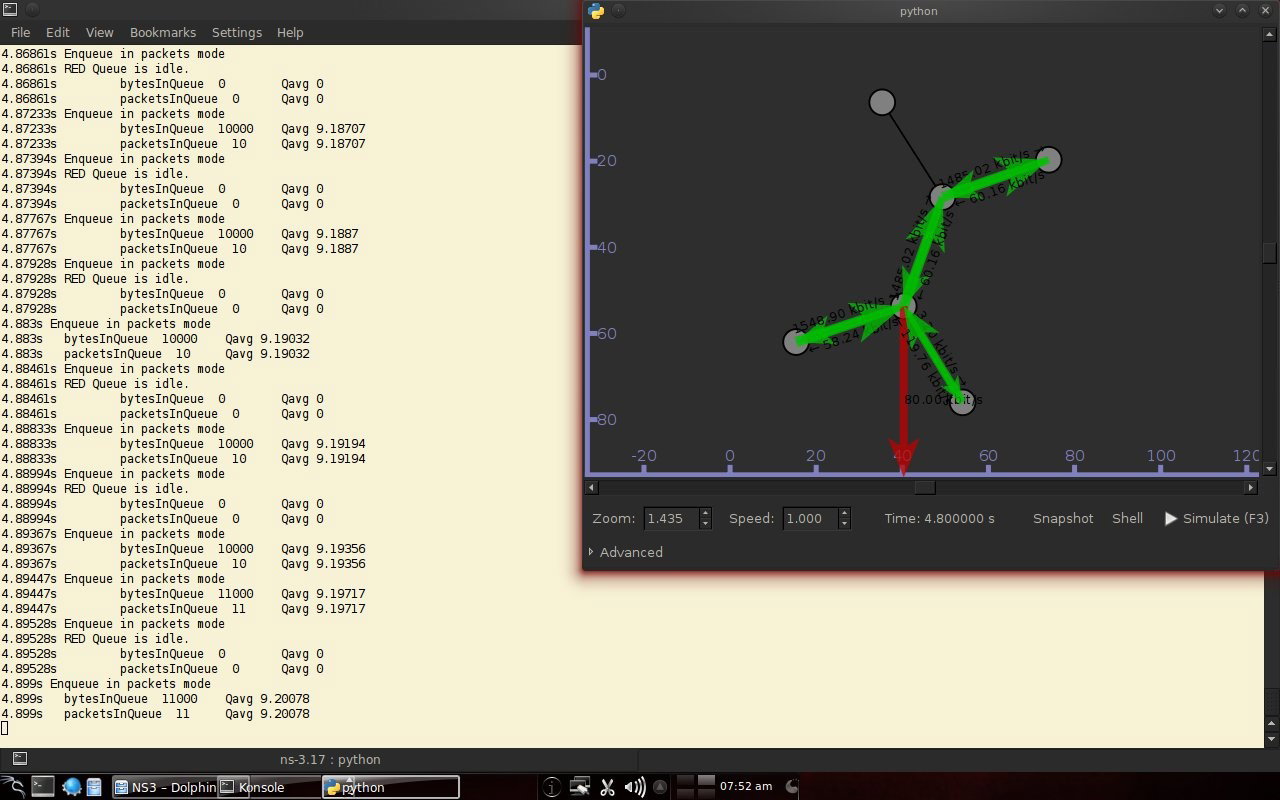Launch the terminal from the taskbar
Viewport: 1280px width, 800px height.
click(x=42, y=787)
